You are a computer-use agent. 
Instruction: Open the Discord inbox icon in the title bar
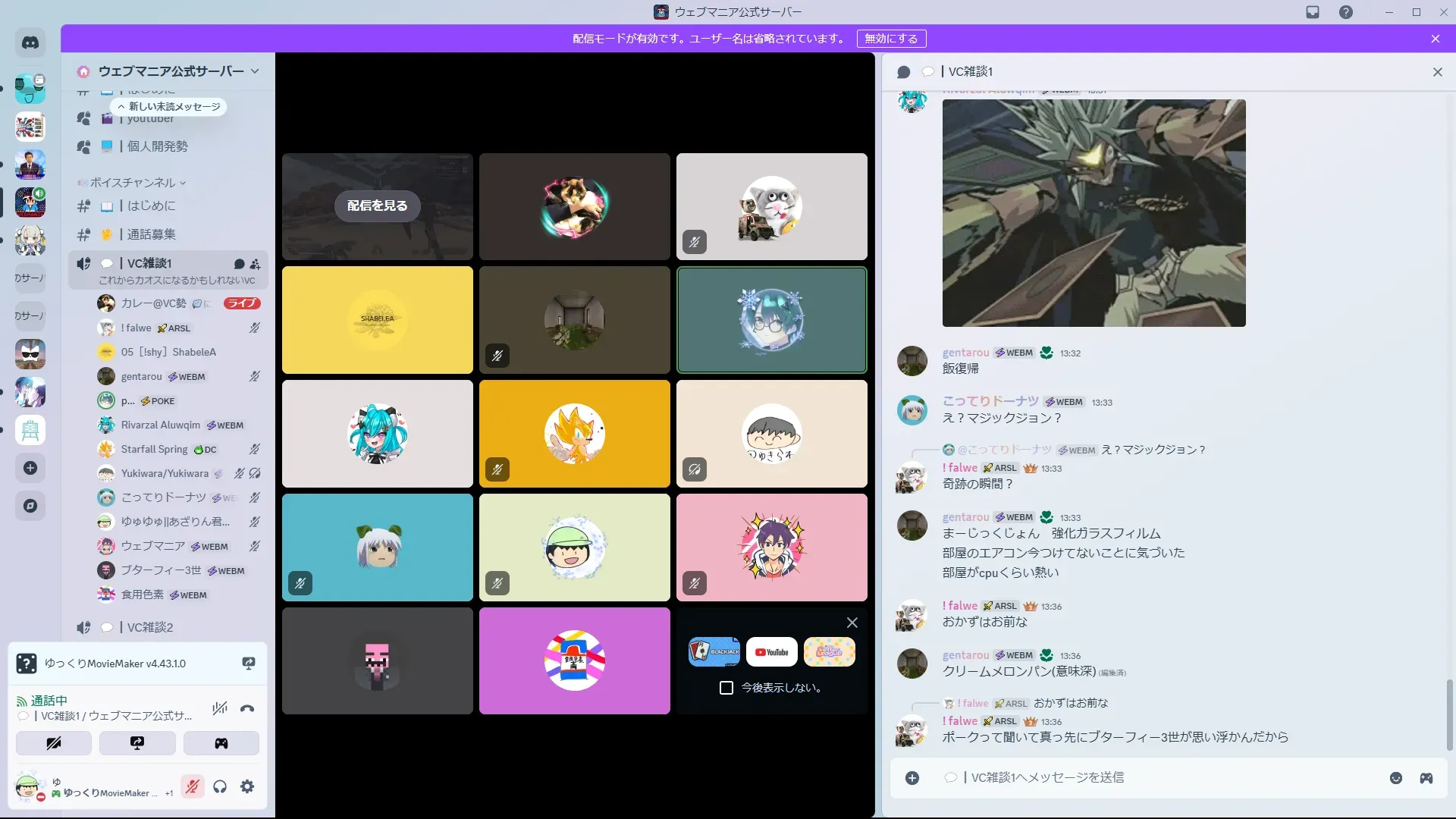click(x=1313, y=12)
